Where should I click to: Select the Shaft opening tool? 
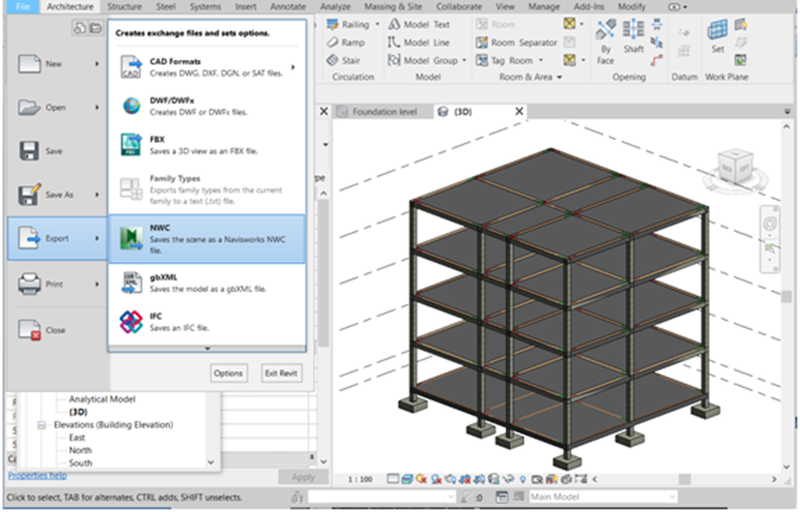[x=633, y=37]
